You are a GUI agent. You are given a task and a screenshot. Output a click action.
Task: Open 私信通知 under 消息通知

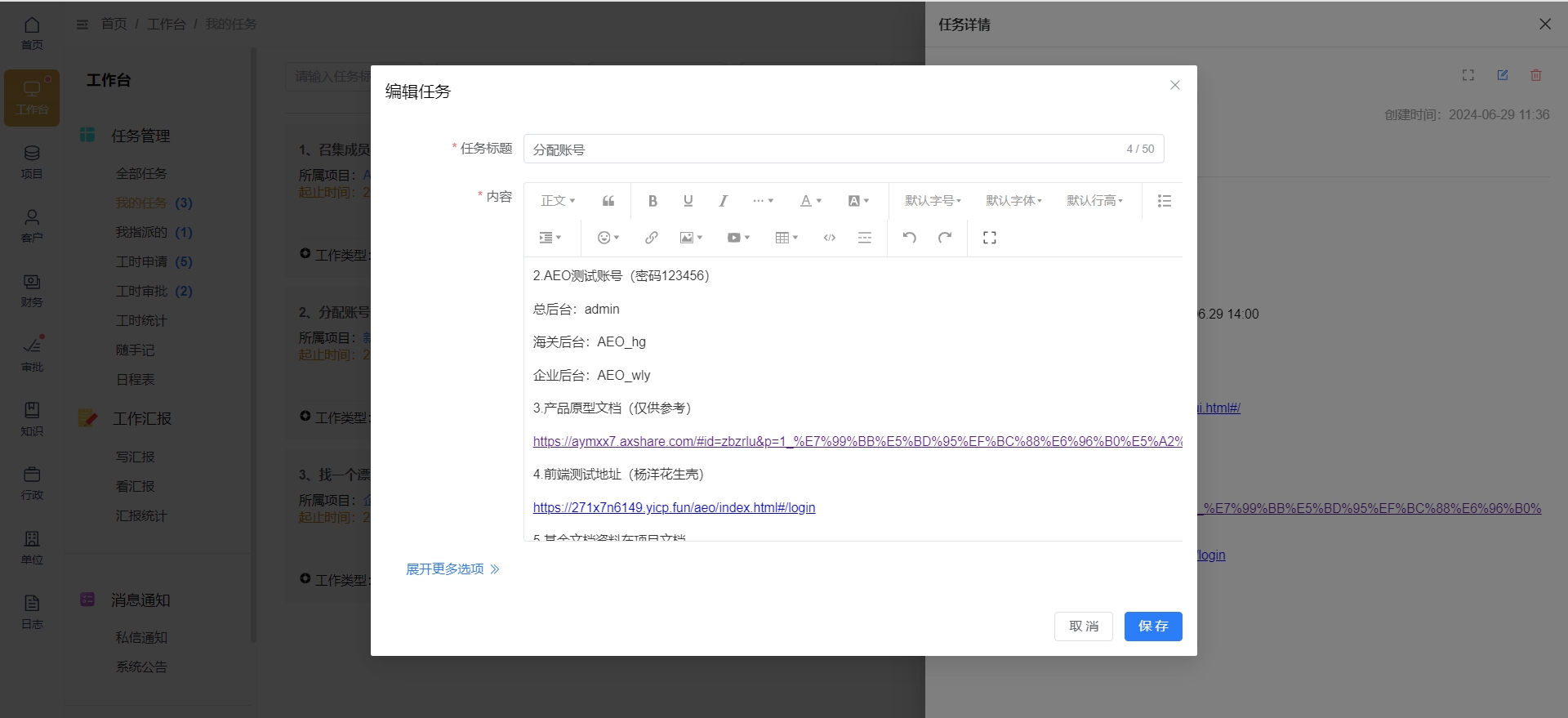tap(141, 637)
